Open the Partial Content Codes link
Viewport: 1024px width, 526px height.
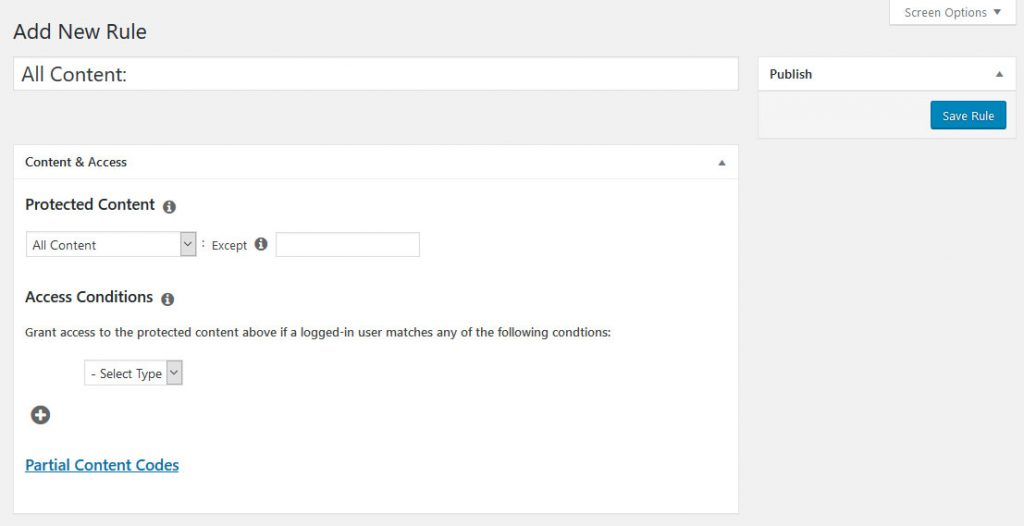[102, 465]
